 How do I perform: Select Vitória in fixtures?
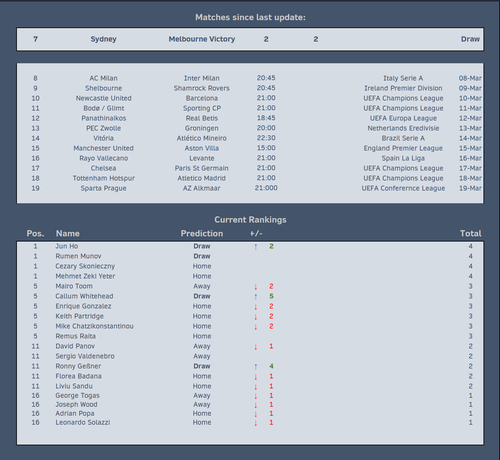pos(103,138)
